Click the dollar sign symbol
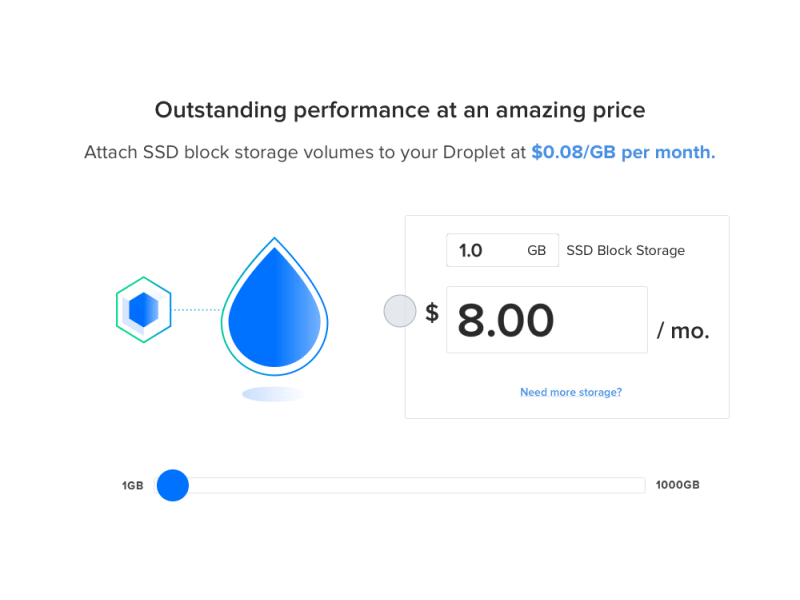 [x=432, y=312]
